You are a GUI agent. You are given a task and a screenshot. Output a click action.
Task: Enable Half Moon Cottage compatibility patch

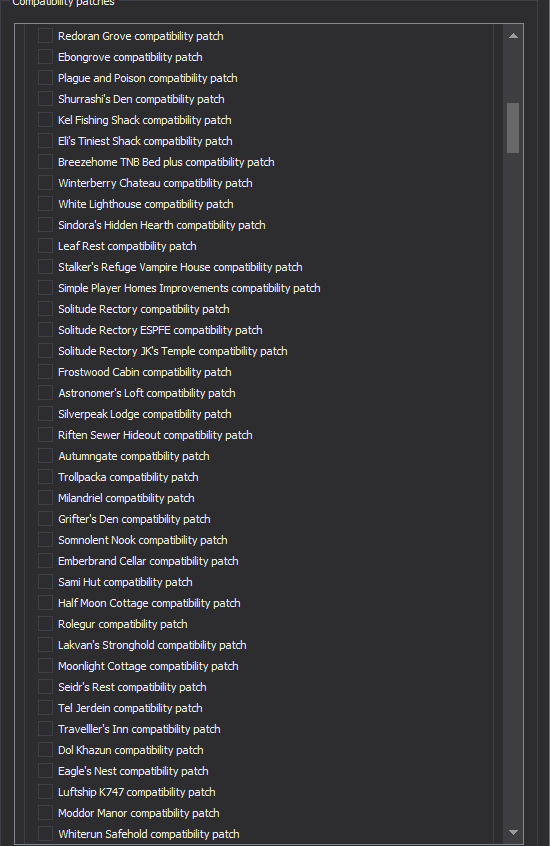point(45,603)
